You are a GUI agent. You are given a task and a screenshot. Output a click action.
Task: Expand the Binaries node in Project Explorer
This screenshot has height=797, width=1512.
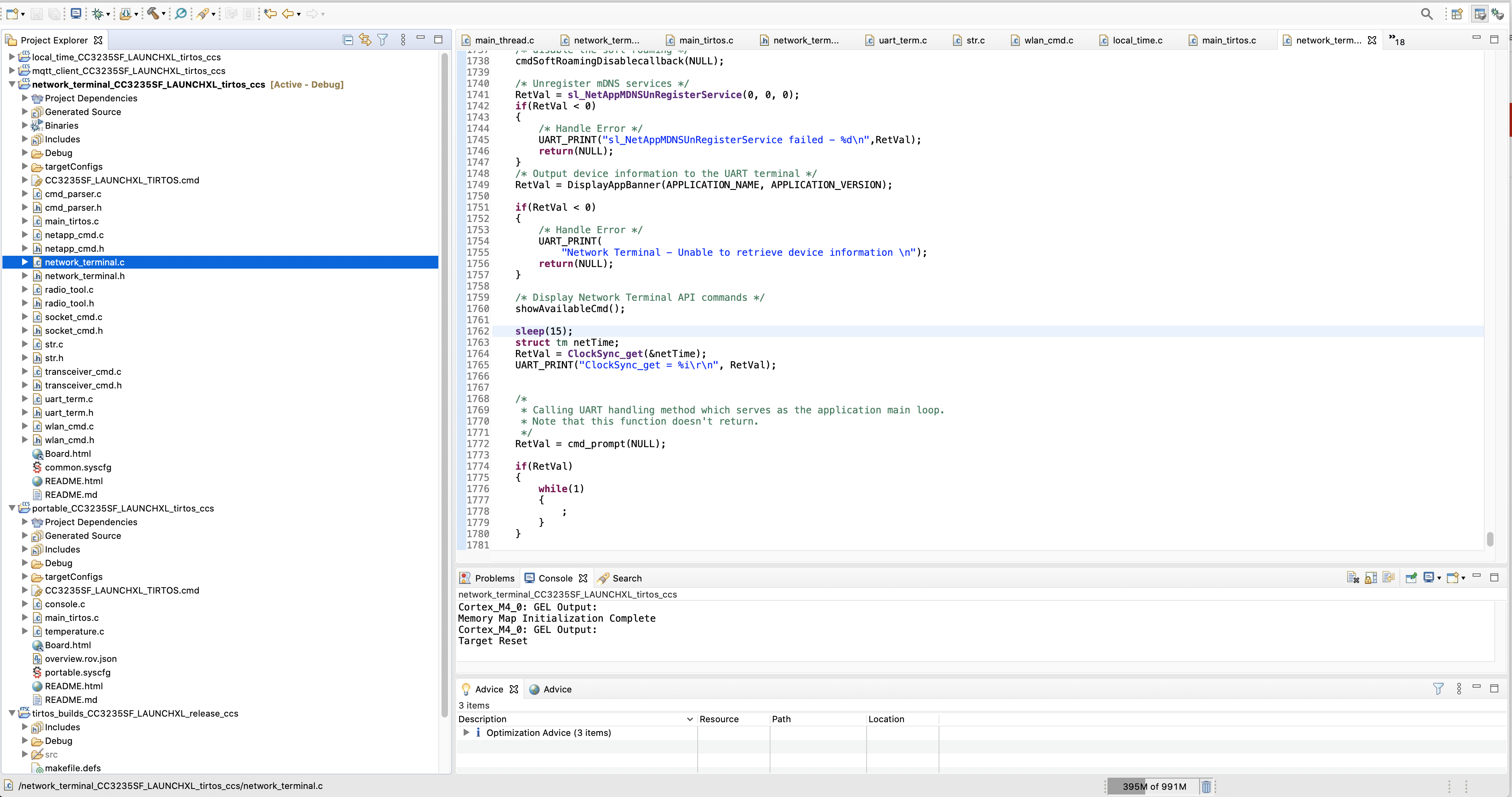pyautogui.click(x=24, y=125)
